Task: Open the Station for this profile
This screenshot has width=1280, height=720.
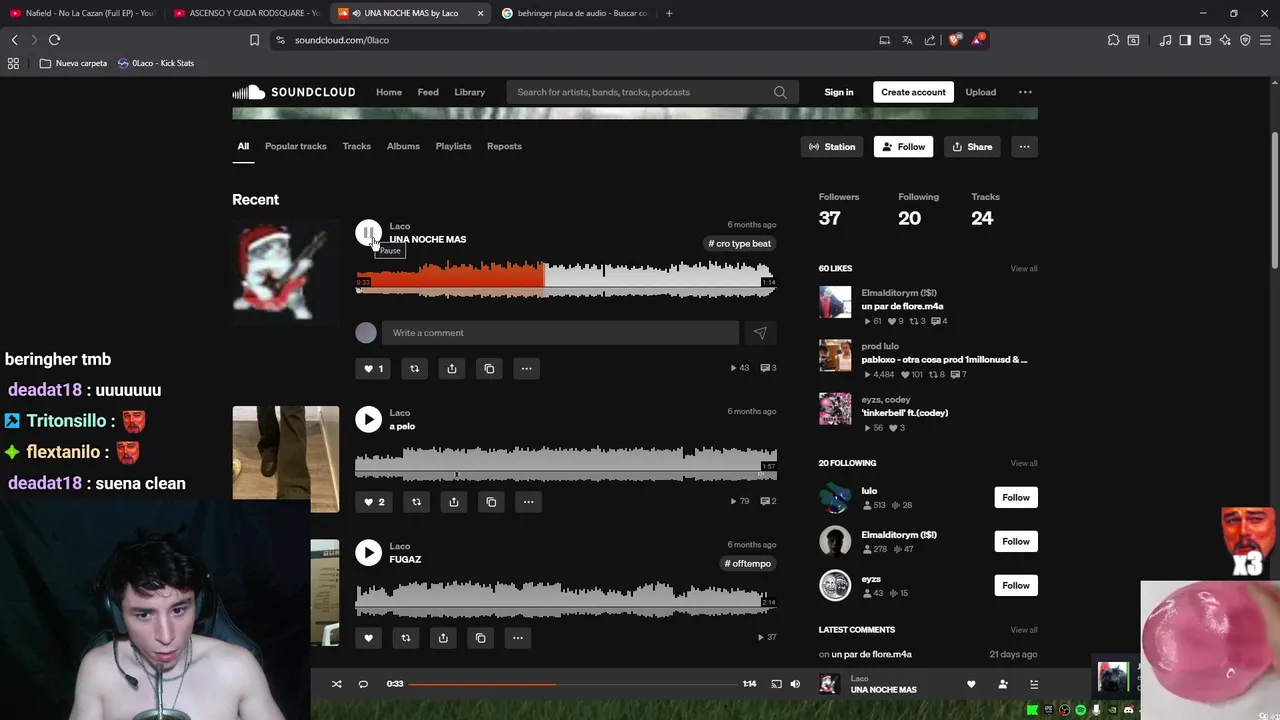Action: pyautogui.click(x=832, y=147)
